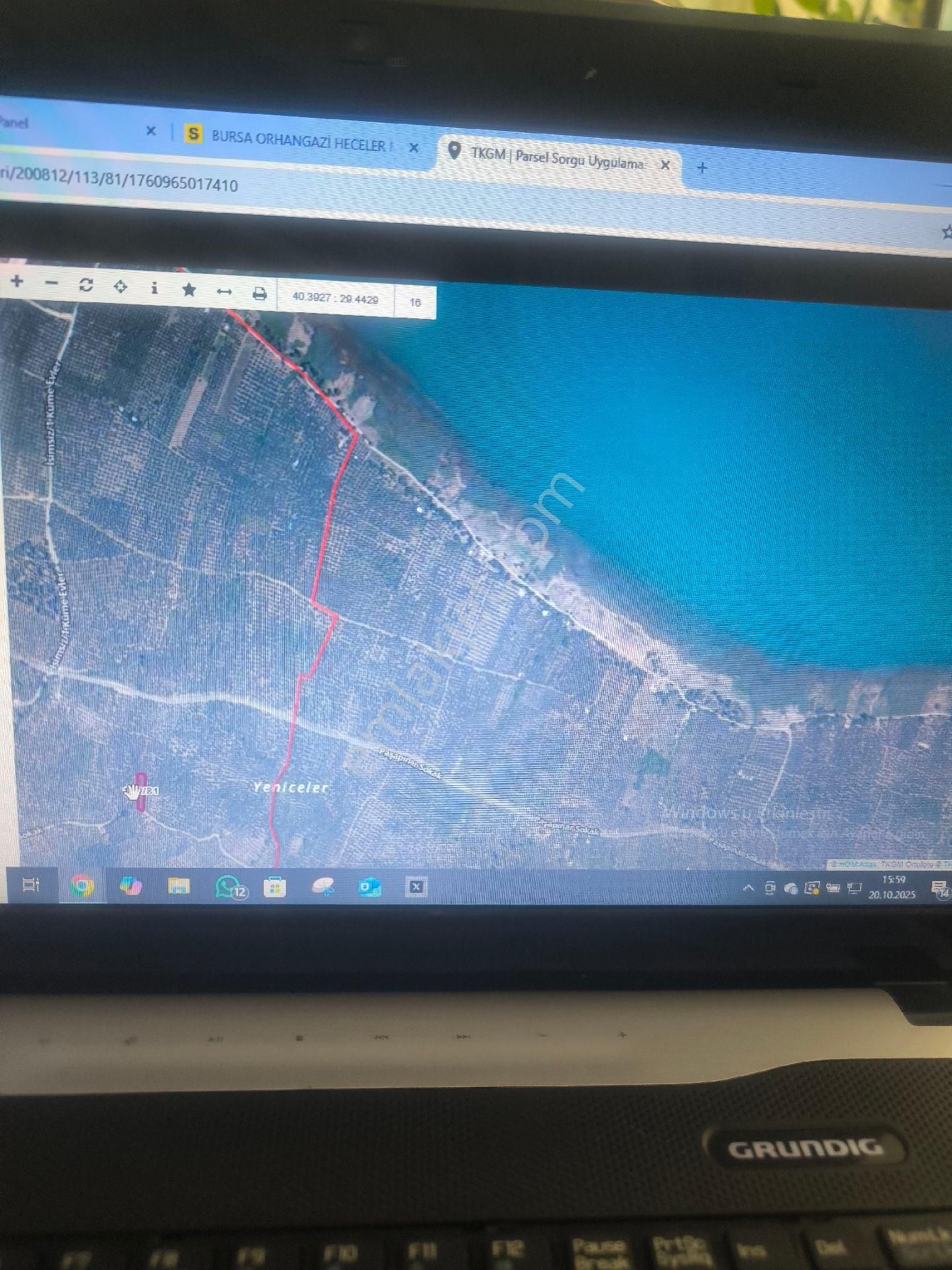This screenshot has height=1270, width=952.
Task: Bookmark this page with star icon
Action: click(946, 232)
